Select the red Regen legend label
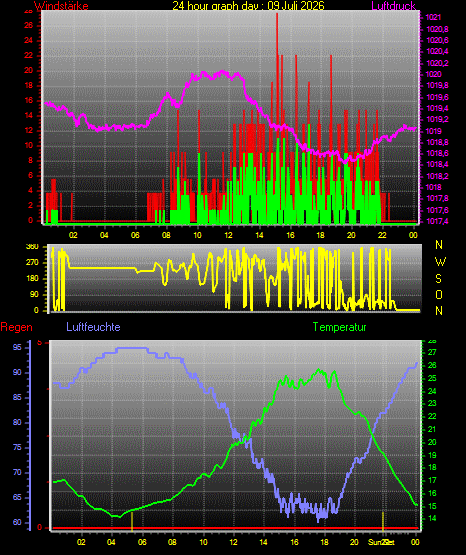Screen dimensions: 466x555 [x=16, y=327]
